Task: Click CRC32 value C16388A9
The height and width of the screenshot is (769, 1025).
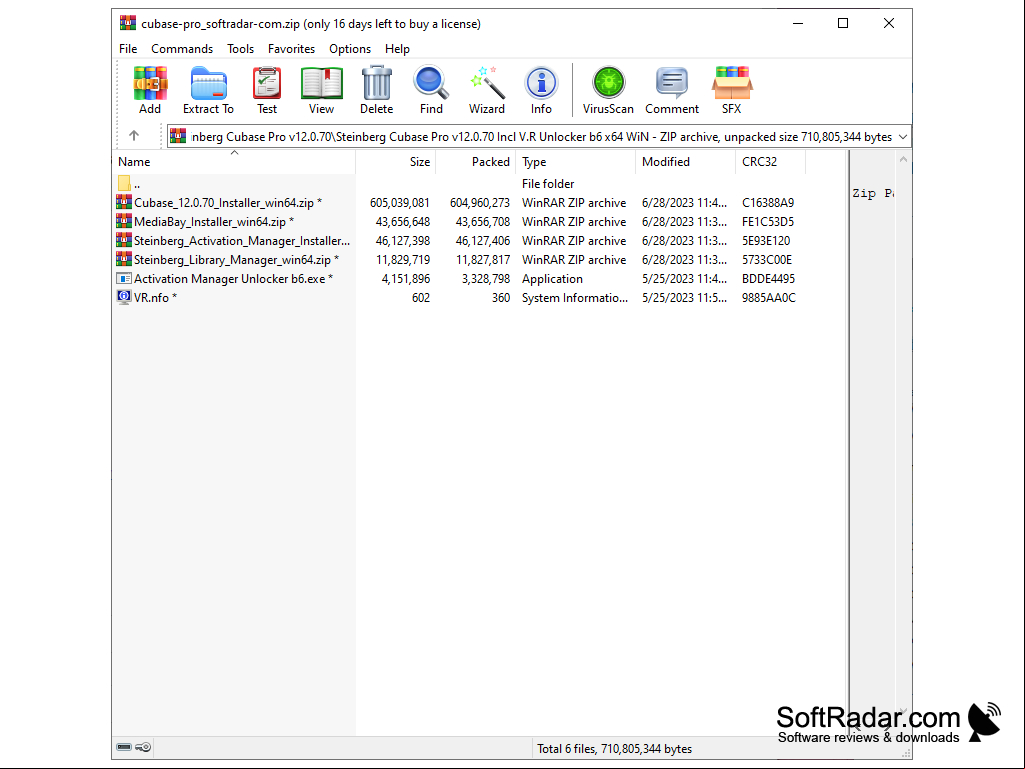Action: tap(768, 203)
